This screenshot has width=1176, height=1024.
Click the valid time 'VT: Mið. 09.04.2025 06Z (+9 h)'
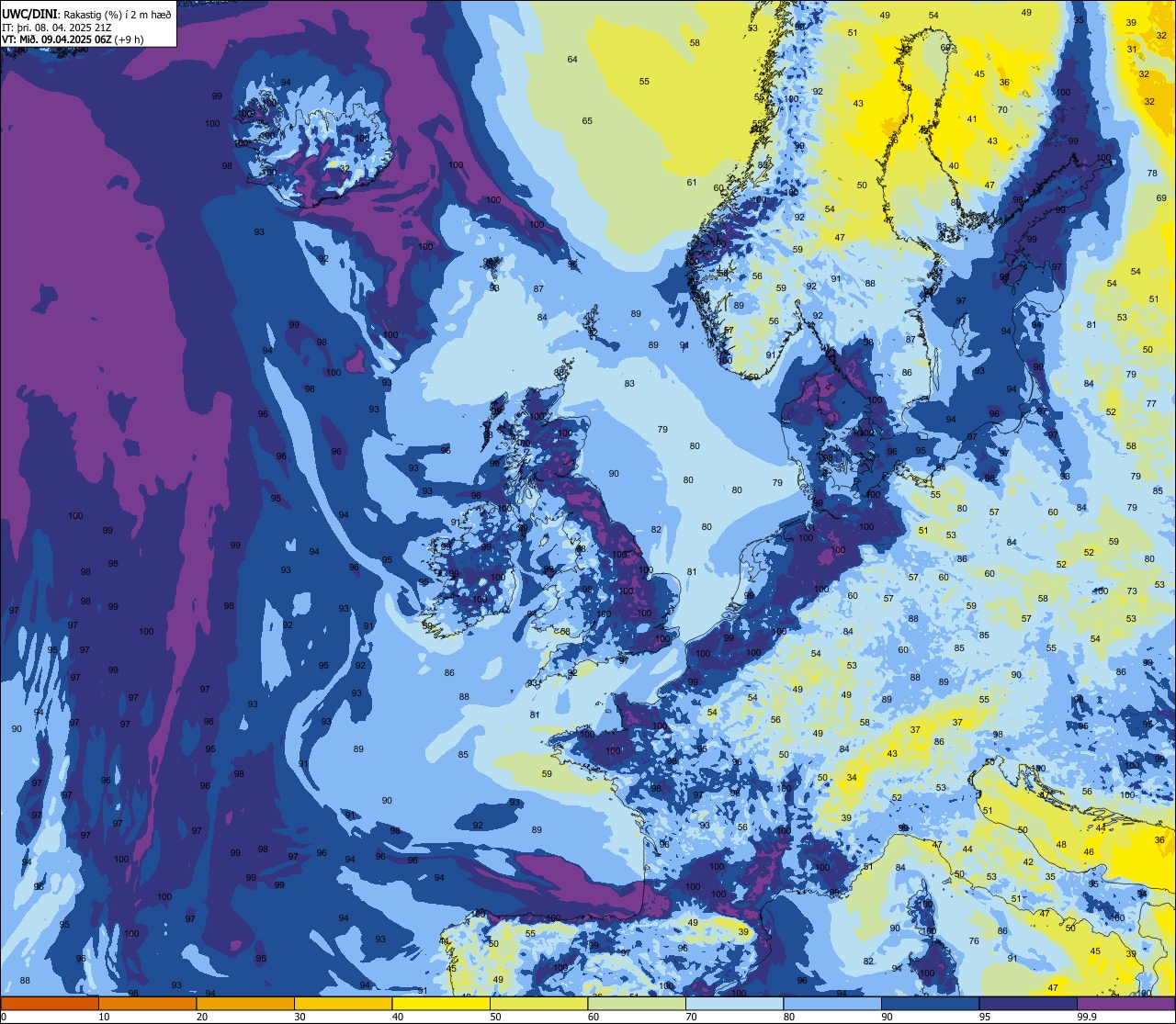[73, 39]
